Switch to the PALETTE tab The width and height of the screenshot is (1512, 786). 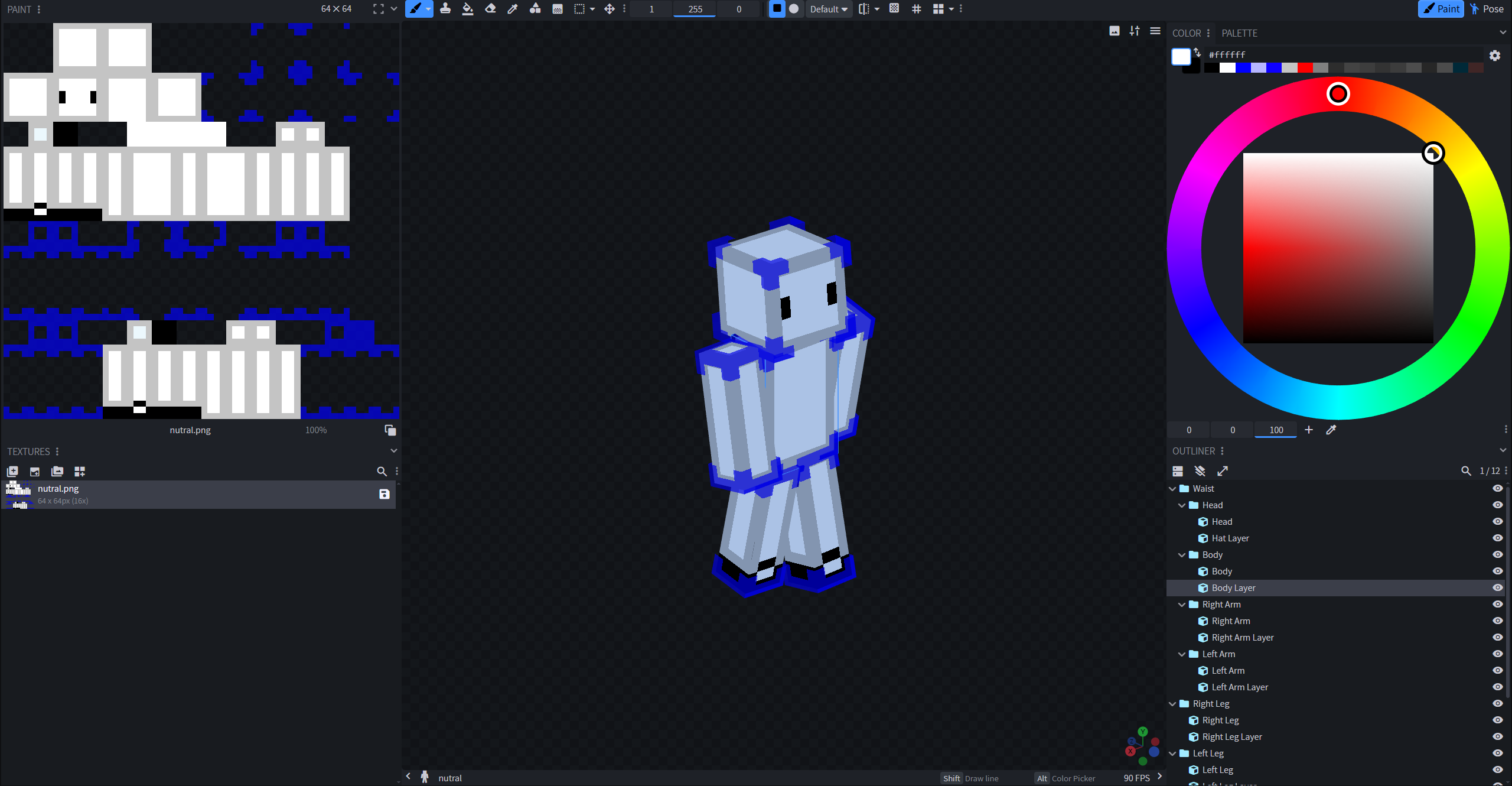point(1239,33)
